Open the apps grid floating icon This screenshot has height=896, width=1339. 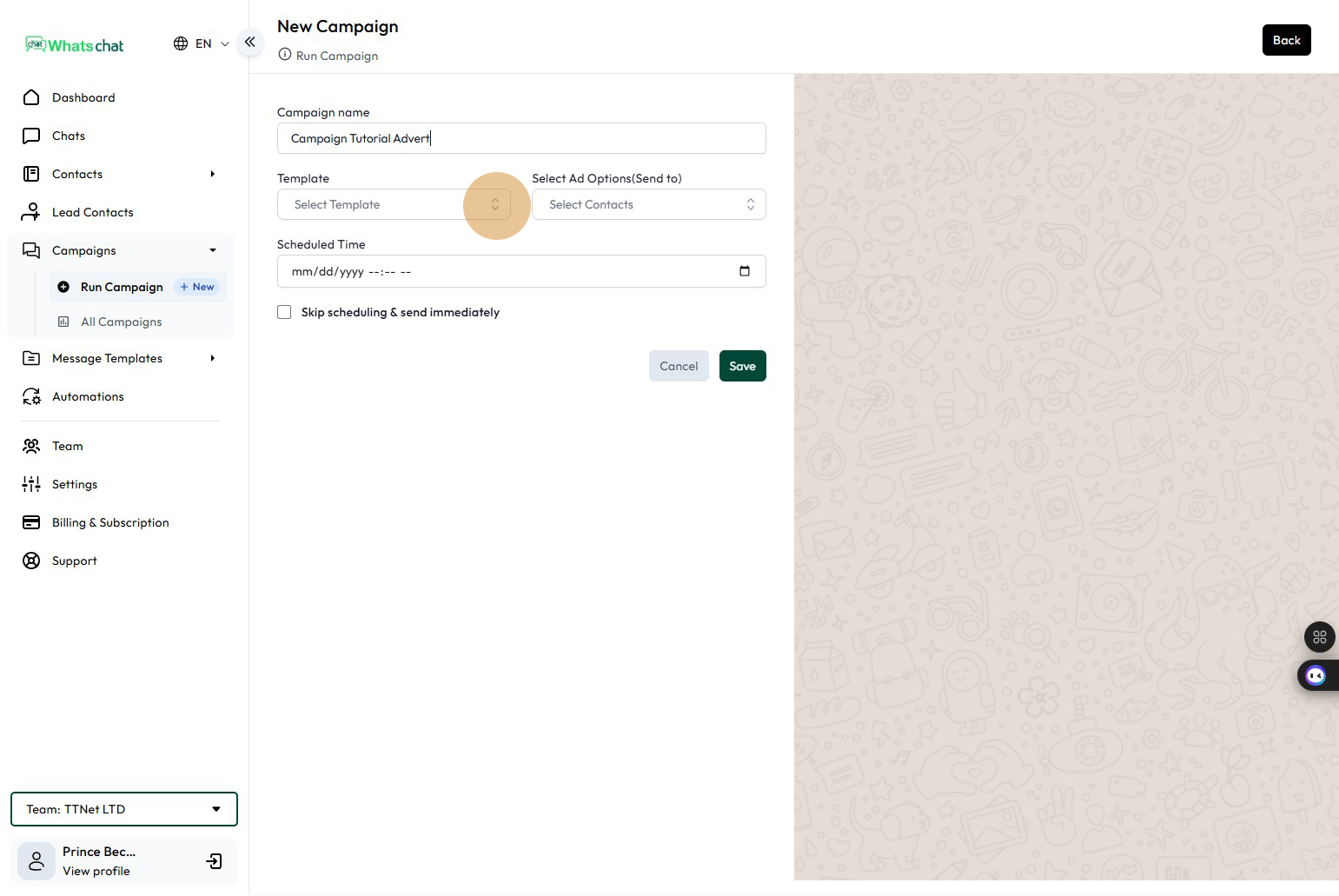pos(1319,637)
